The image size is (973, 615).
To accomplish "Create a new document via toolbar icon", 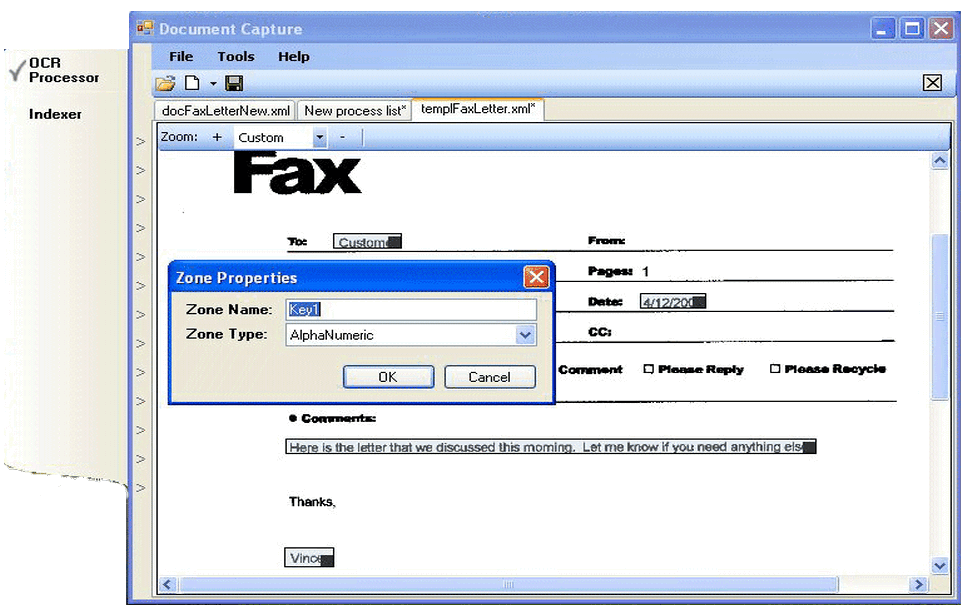I will [190, 84].
